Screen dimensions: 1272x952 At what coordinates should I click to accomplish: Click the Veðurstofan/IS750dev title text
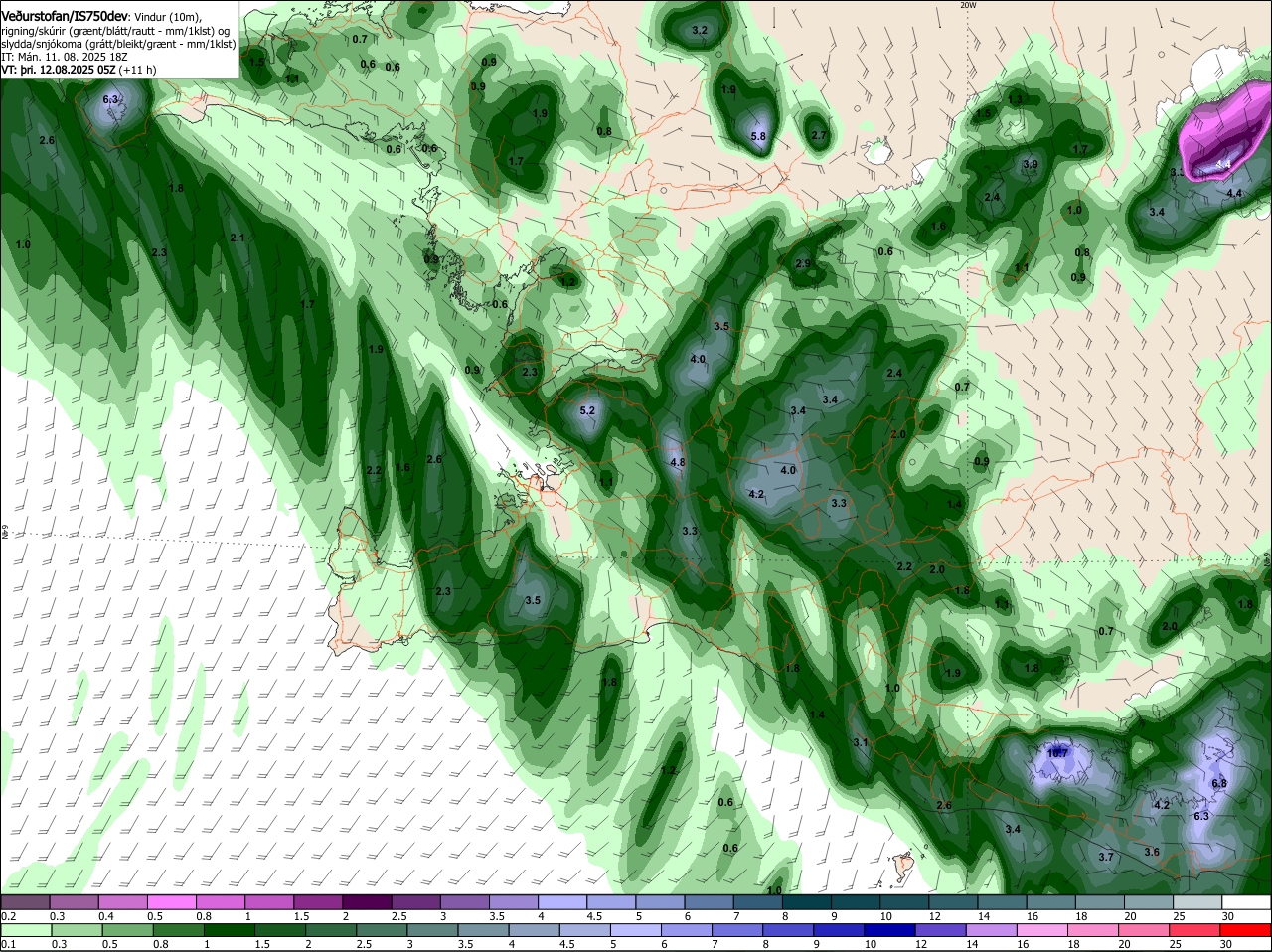(65, 17)
